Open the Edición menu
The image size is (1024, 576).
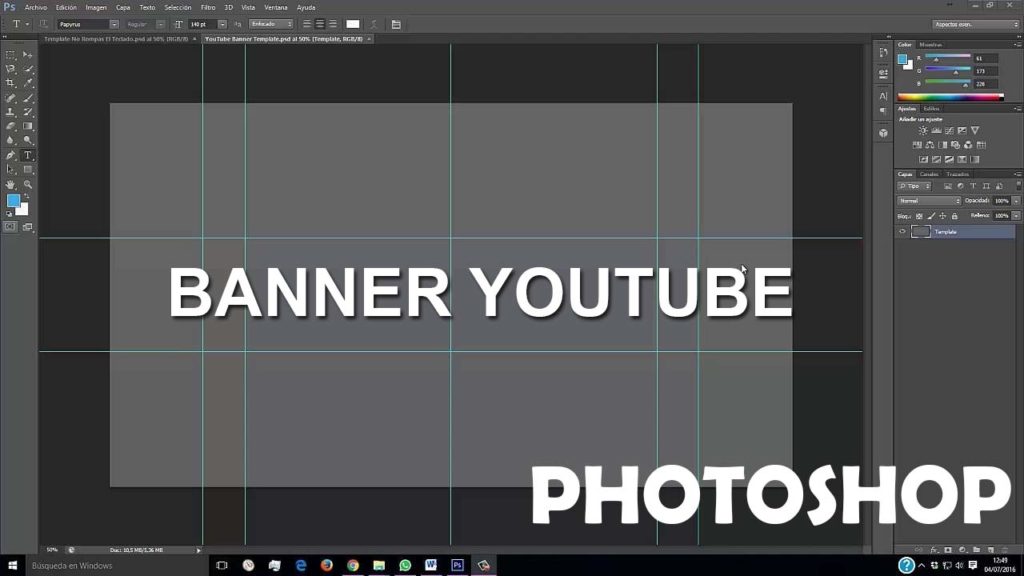coord(66,8)
